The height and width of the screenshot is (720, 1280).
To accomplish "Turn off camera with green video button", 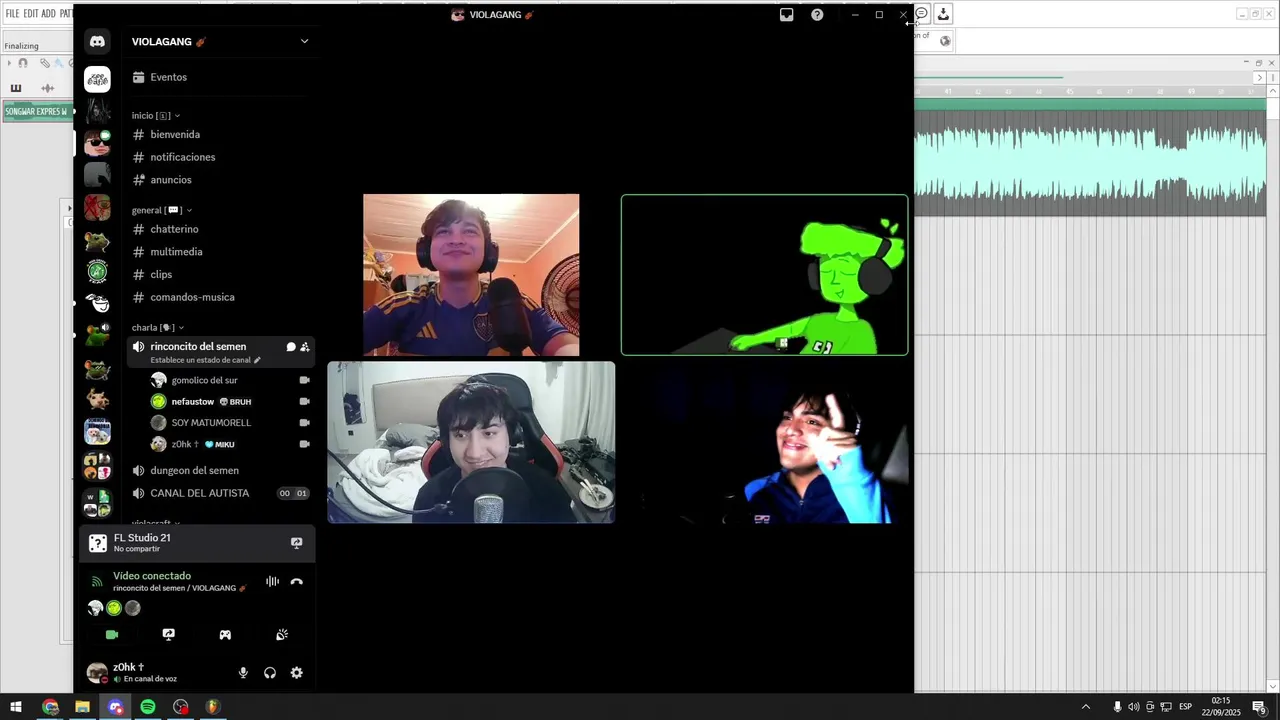I will (112, 635).
